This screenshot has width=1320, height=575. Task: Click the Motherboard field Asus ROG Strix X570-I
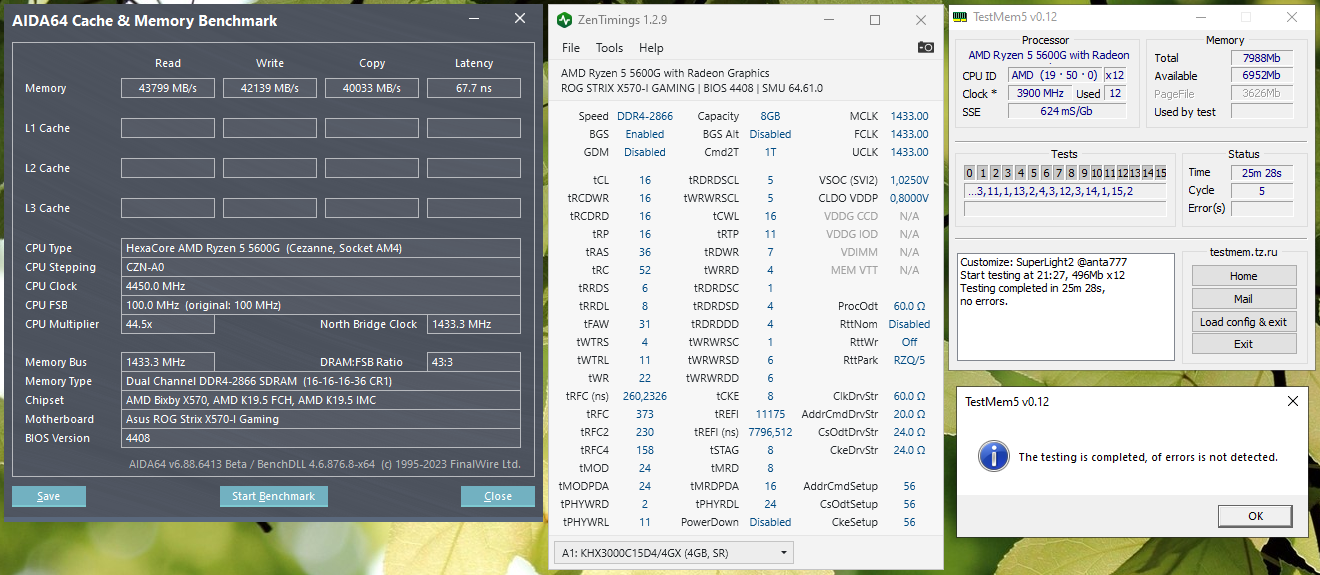[321, 419]
